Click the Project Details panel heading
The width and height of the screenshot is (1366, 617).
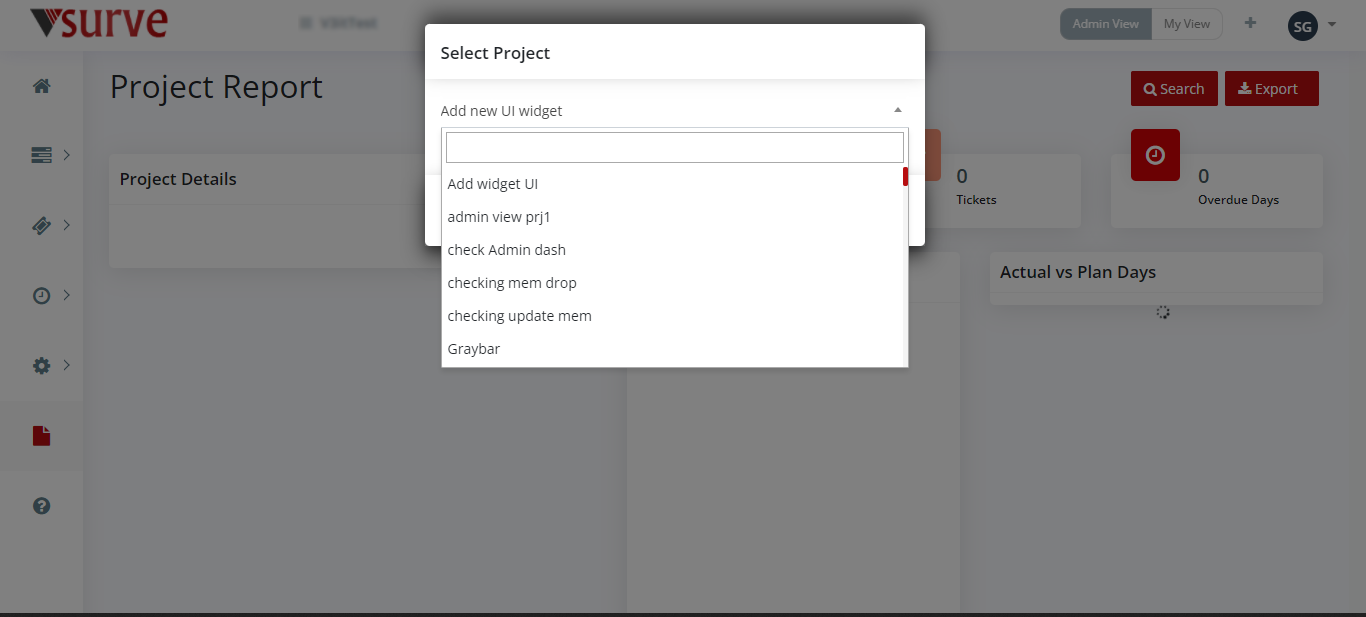click(178, 179)
